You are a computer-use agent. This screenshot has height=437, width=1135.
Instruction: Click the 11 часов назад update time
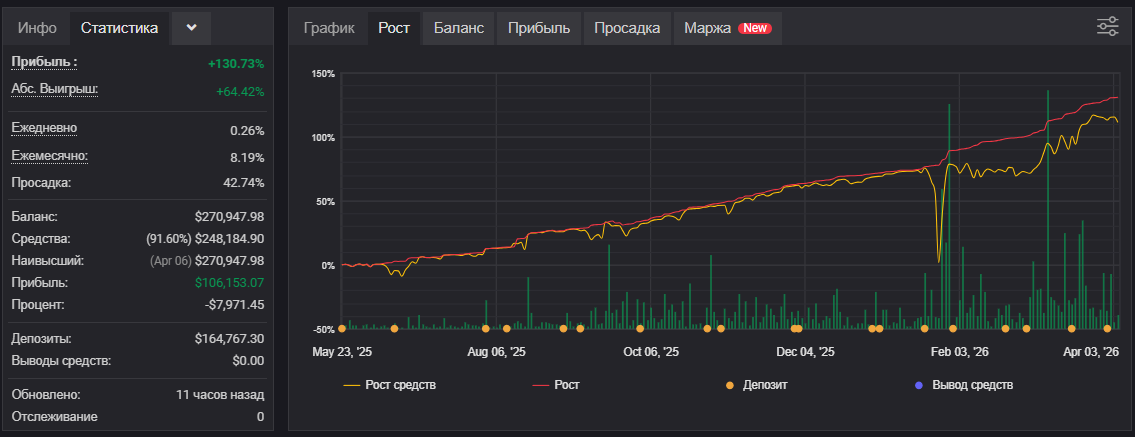[220, 395]
